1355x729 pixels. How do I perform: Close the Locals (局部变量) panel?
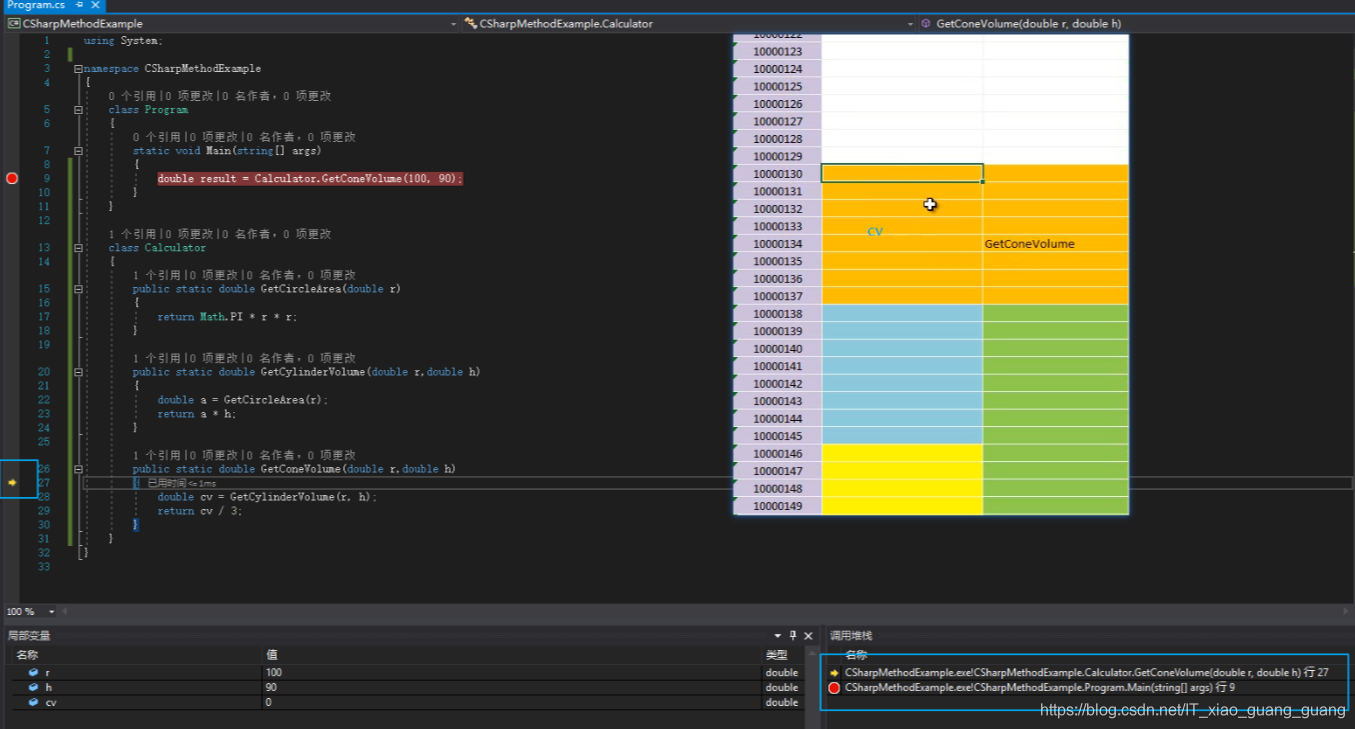(809, 635)
